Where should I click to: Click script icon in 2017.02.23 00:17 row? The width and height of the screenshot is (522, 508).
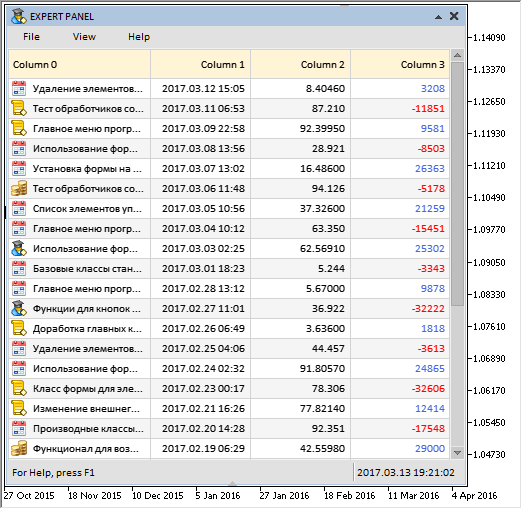[x=19, y=388]
